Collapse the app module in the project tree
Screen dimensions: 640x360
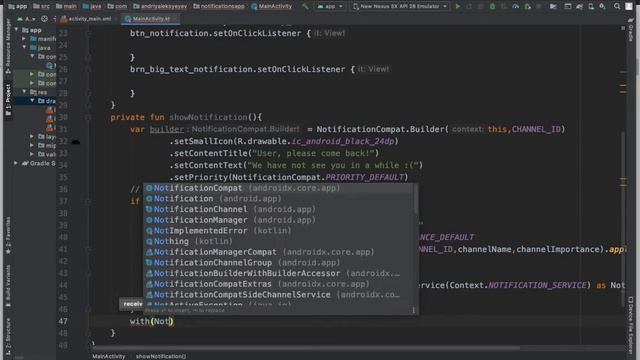(16, 30)
